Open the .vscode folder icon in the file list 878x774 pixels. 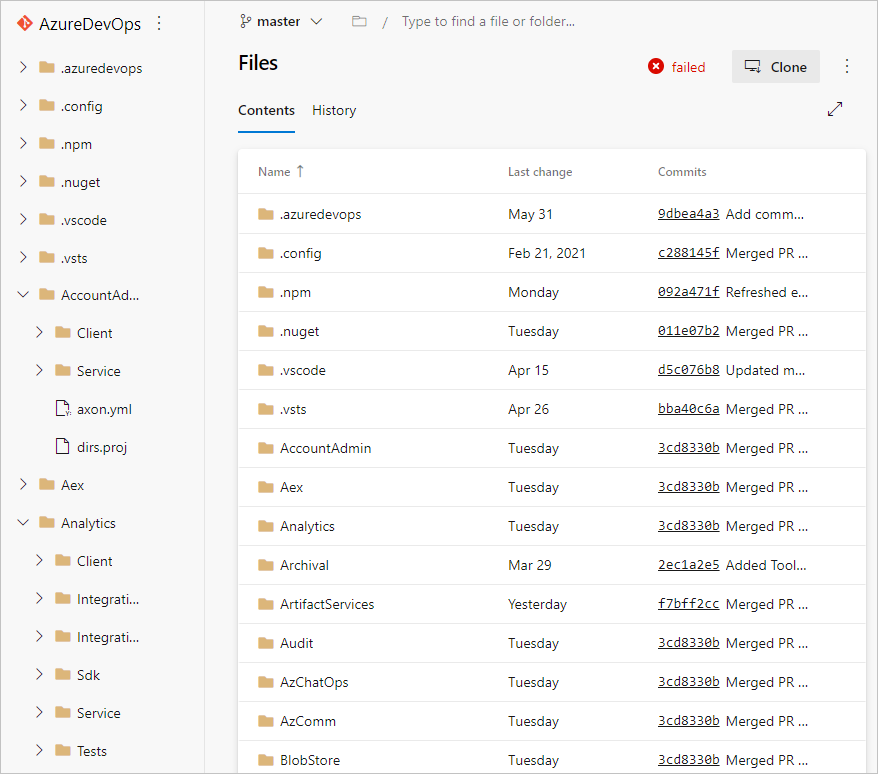pyautogui.click(x=264, y=370)
